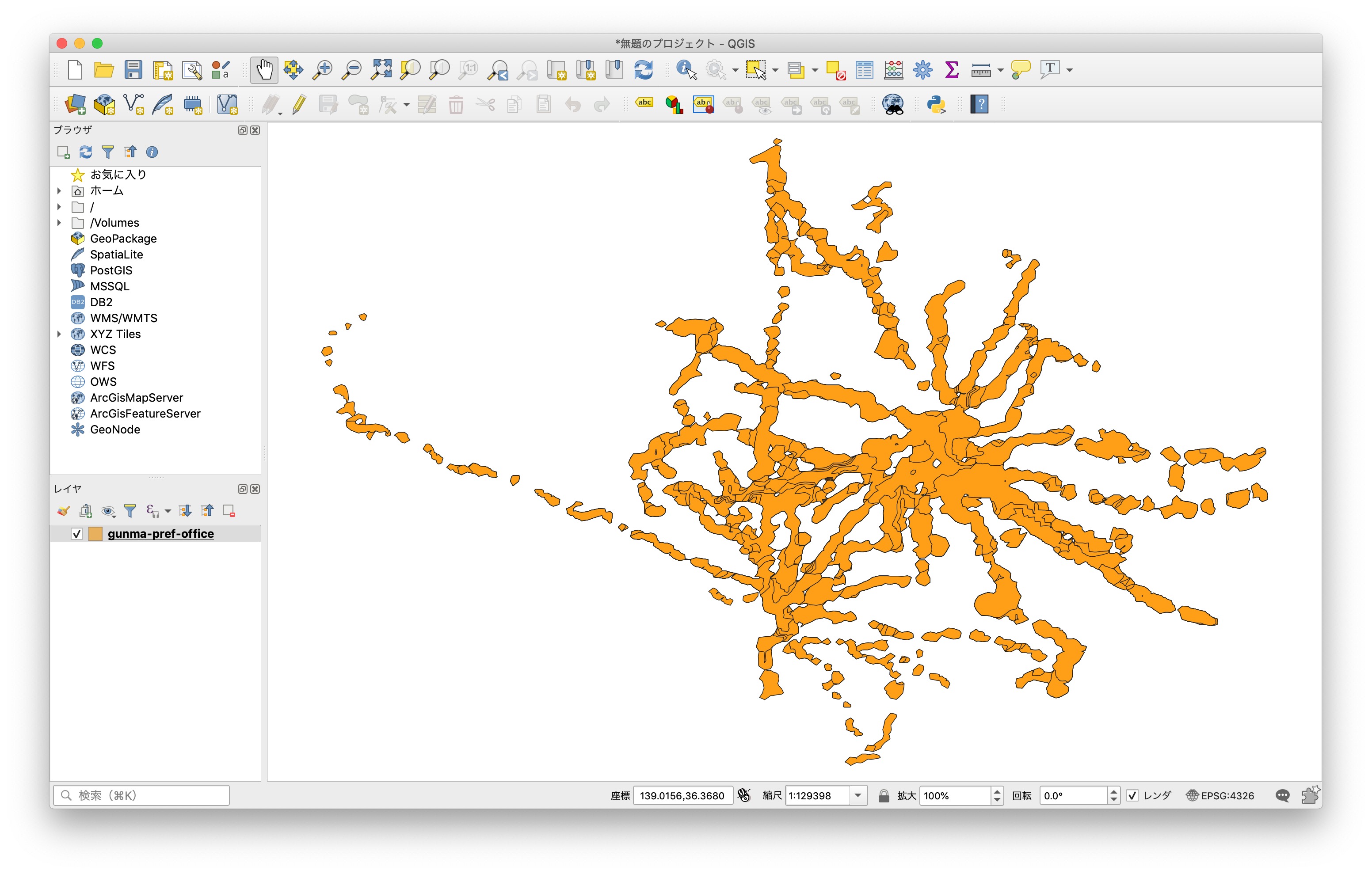Uncheck visibility of the gunma-pref-office layer
Screen dimensions: 1372x874
click(77, 534)
